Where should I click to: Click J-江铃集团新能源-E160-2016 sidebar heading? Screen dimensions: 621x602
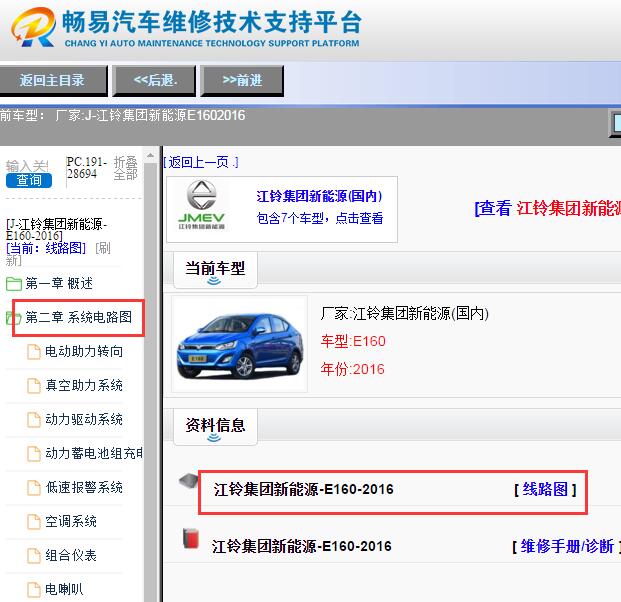pos(56,230)
